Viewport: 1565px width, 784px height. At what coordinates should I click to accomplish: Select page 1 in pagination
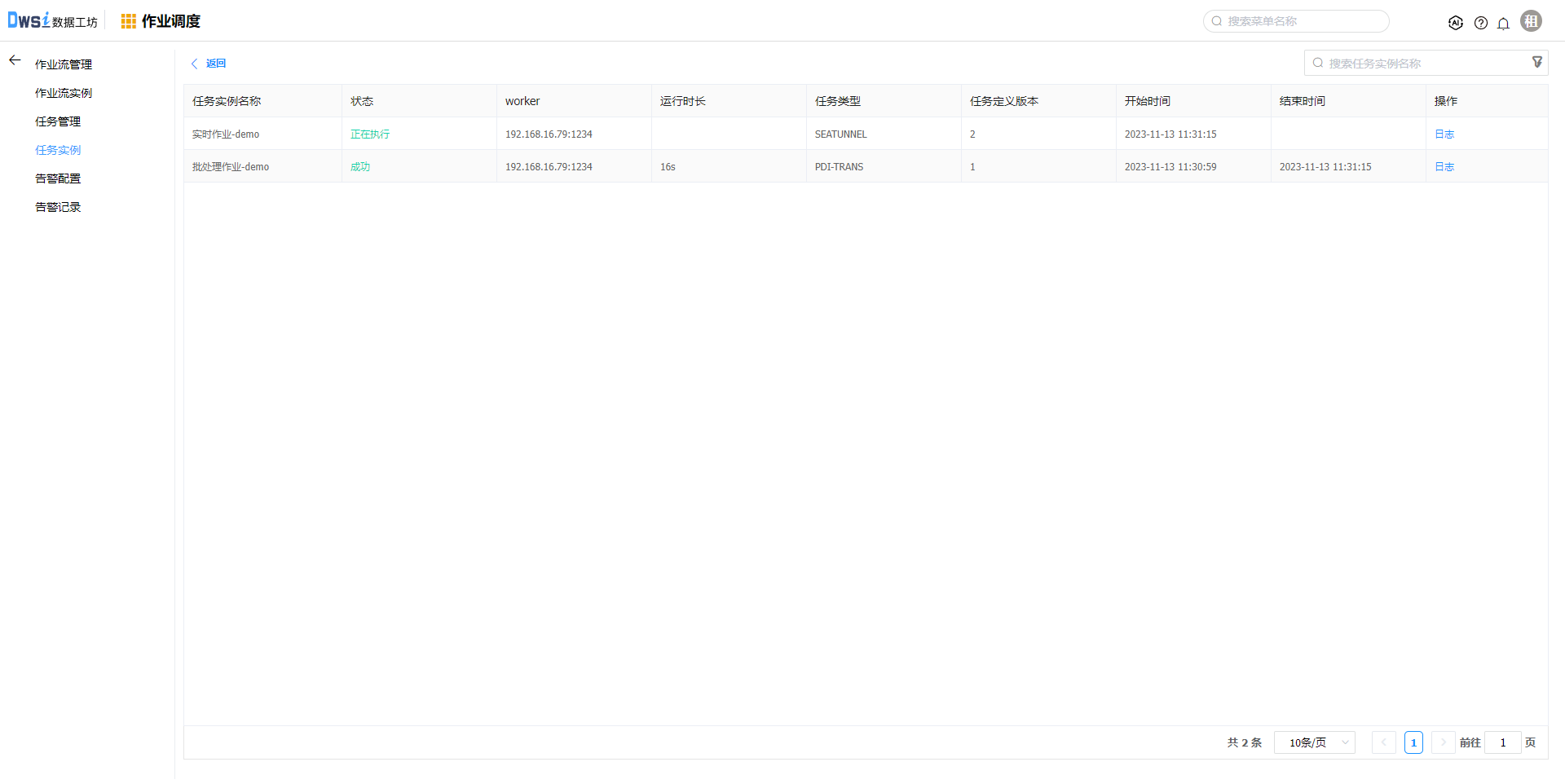[x=1413, y=742]
